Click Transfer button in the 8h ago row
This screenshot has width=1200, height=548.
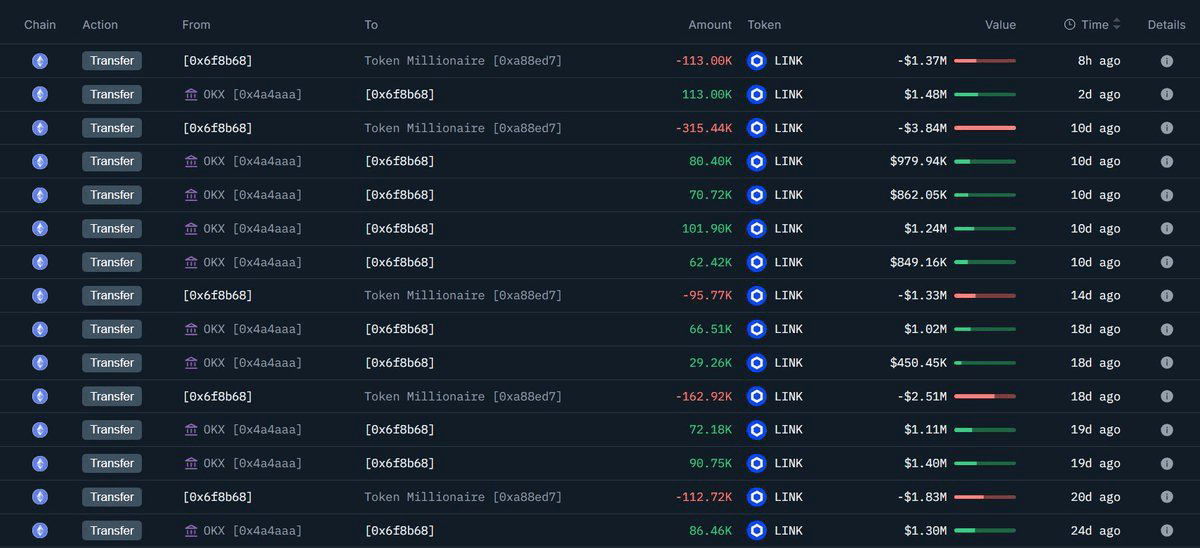coord(112,61)
